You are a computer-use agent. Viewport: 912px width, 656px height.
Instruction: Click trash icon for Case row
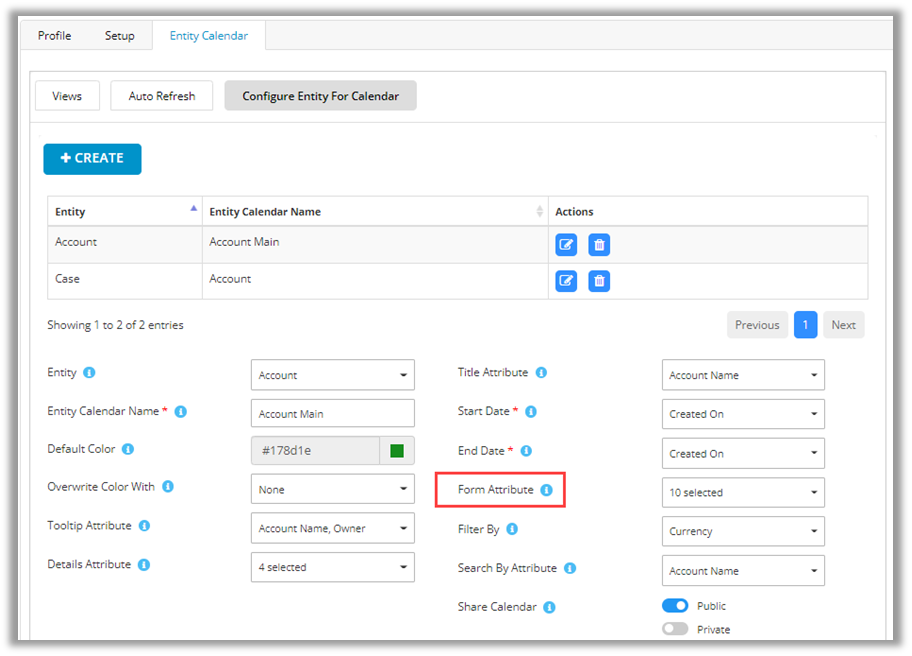(x=598, y=281)
